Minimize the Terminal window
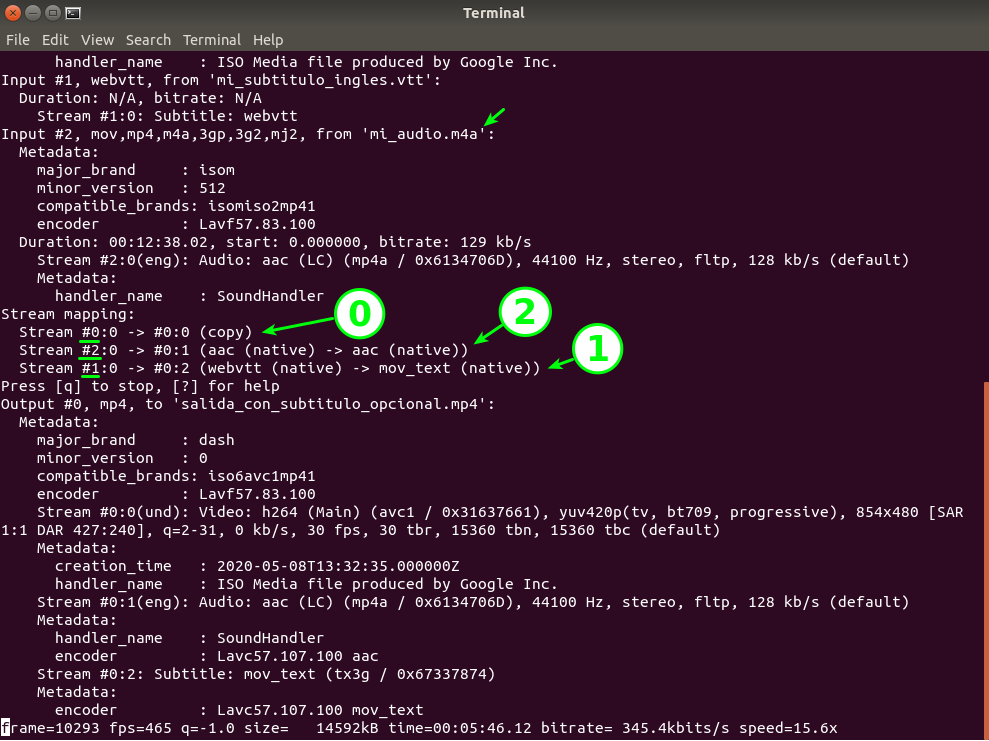Screen dimensions: 989x741 [33, 13]
